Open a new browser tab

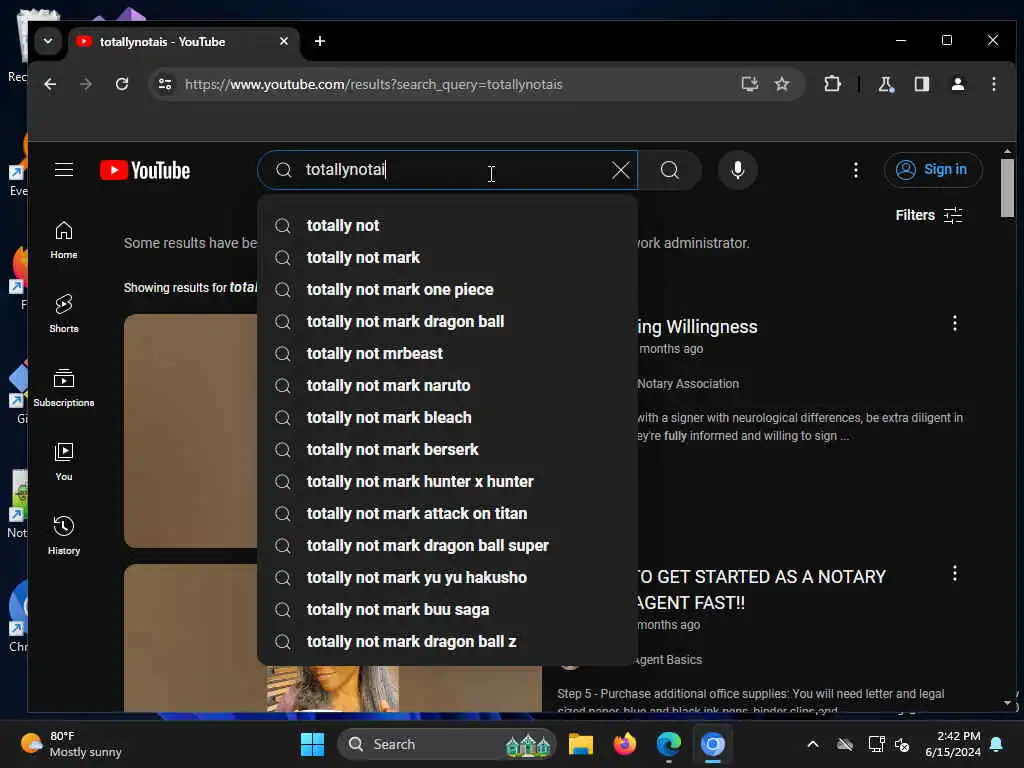tap(319, 41)
